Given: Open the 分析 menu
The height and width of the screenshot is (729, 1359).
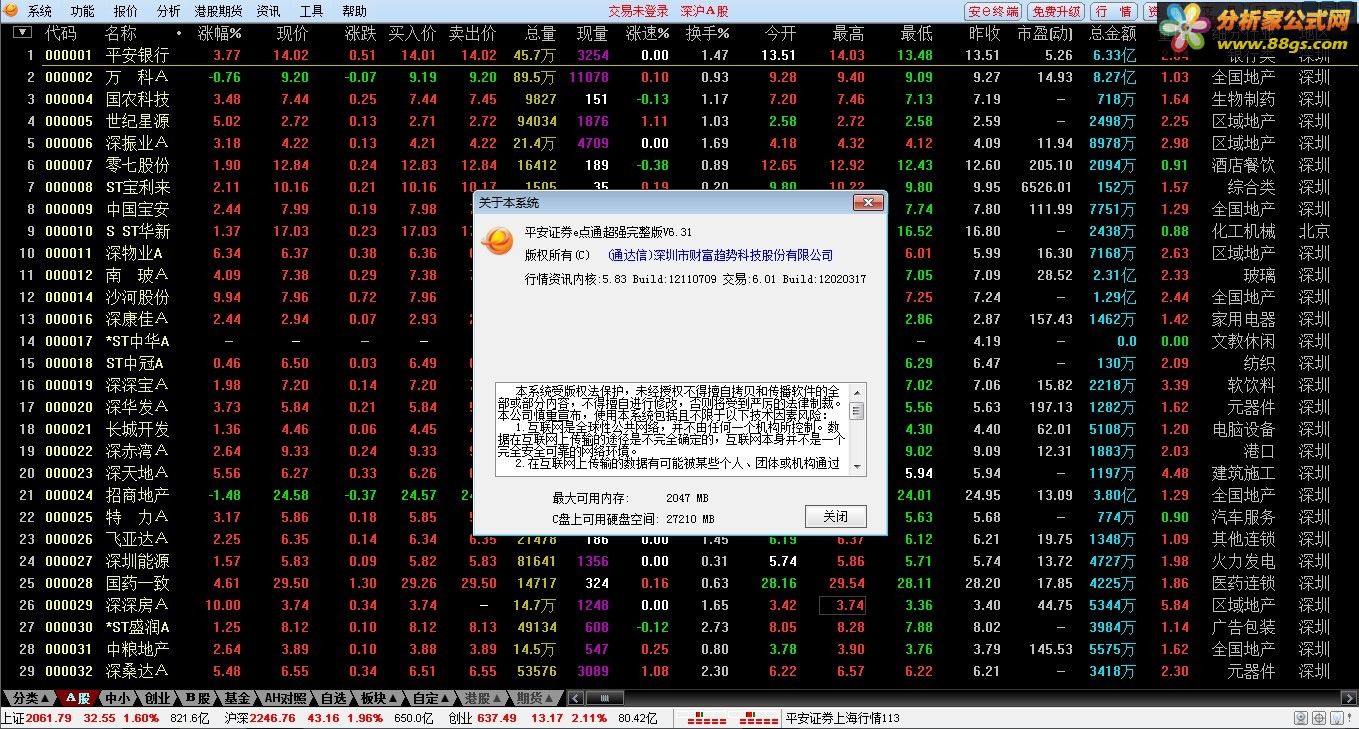Looking at the screenshot, I should [x=169, y=11].
